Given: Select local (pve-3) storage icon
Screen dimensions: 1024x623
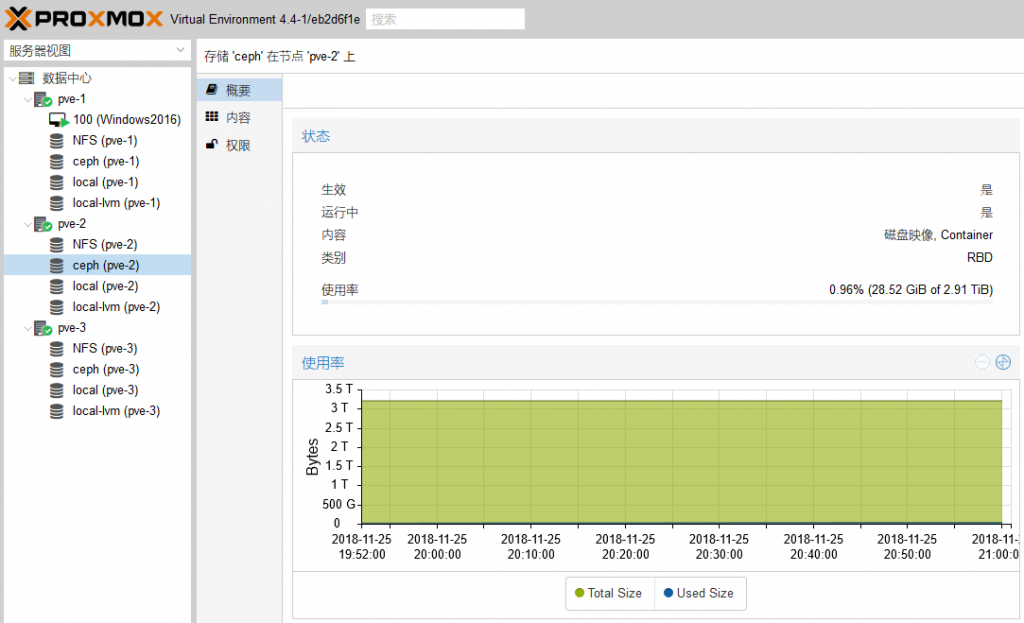Looking at the screenshot, I should (x=57, y=391).
